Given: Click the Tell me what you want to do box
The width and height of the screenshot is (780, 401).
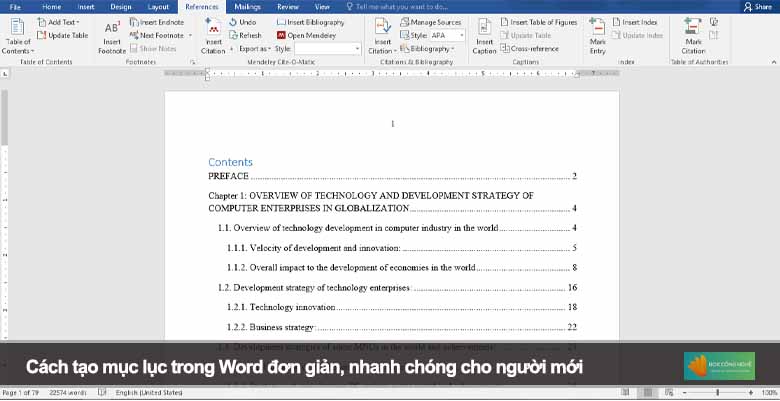Looking at the screenshot, I should click(397, 7).
